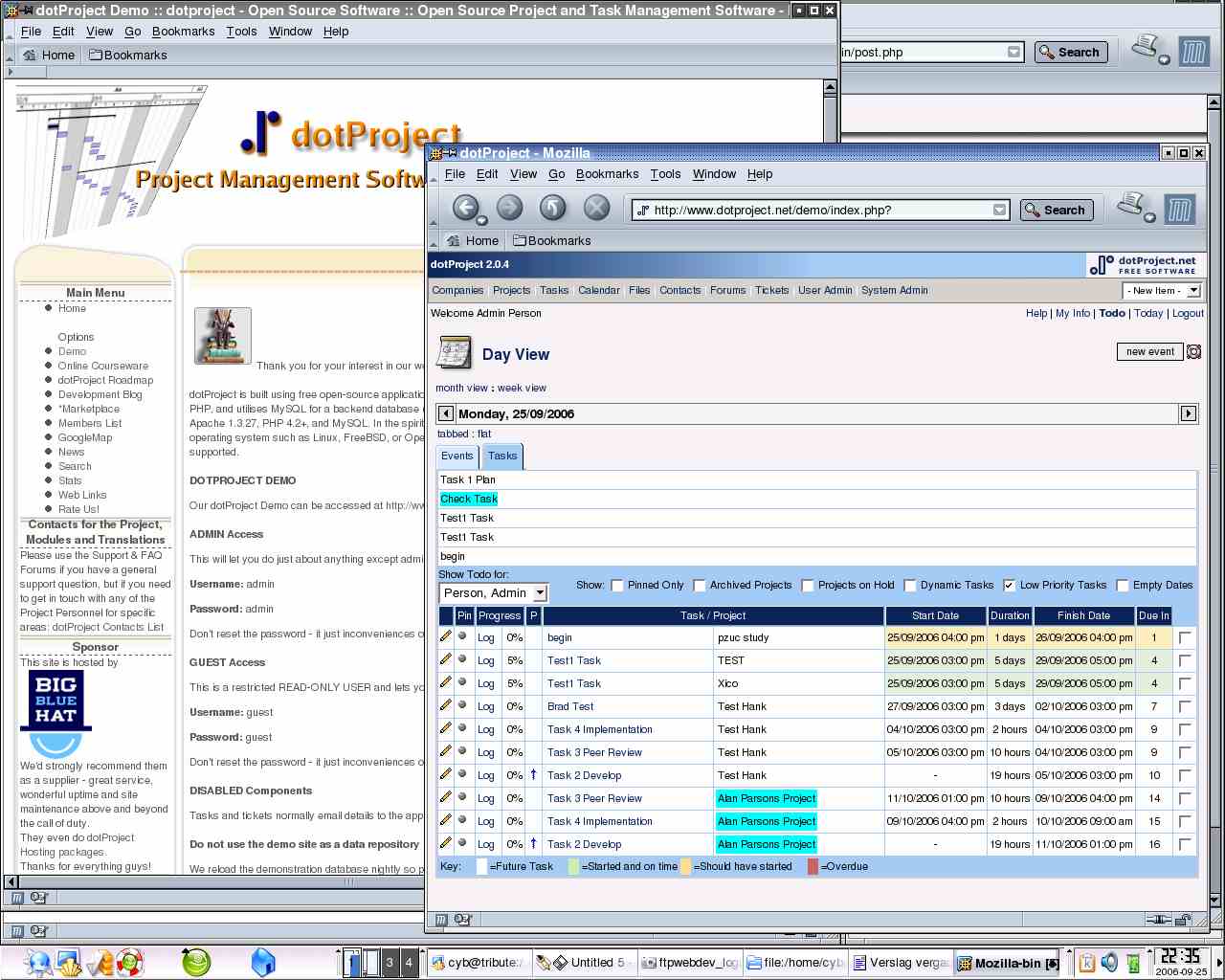Pin the Brad Test task

point(463,705)
